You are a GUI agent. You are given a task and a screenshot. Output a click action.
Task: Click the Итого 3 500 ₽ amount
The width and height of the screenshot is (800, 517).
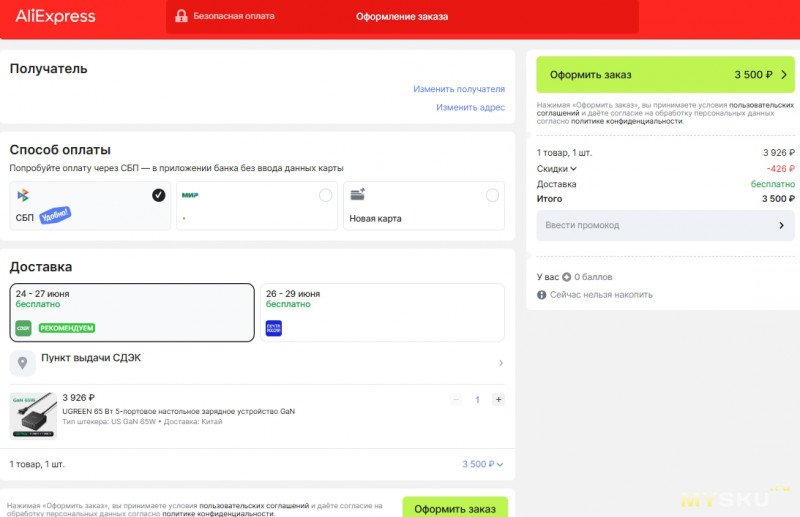778,199
